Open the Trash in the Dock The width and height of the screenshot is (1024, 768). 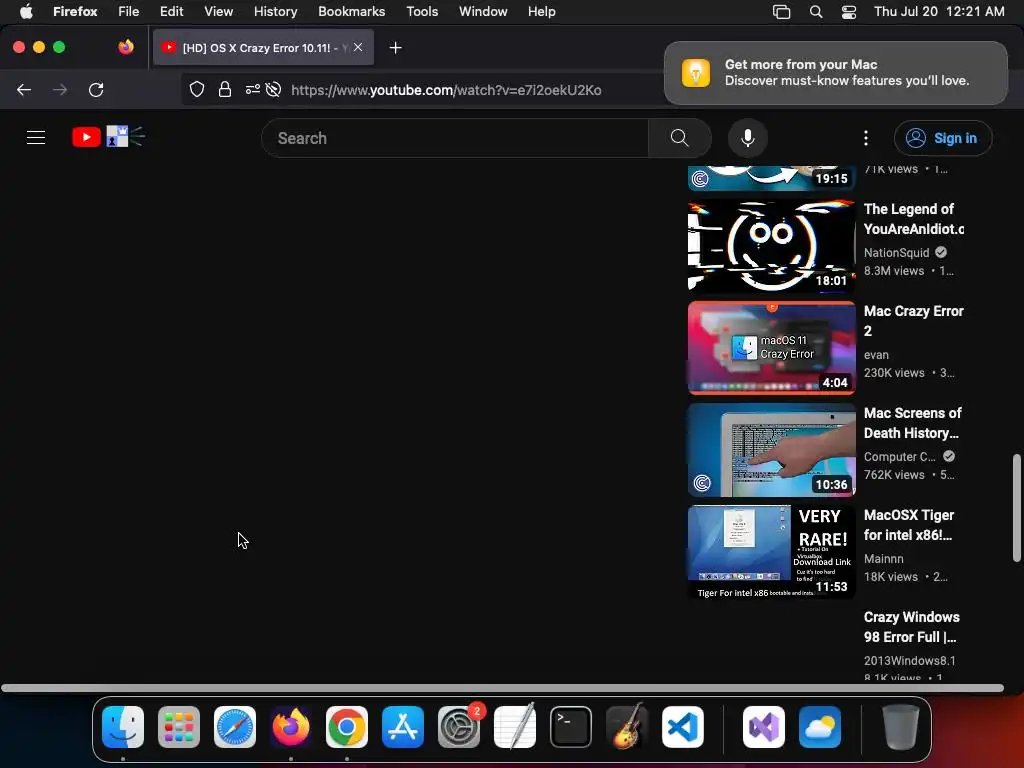[x=901, y=727]
